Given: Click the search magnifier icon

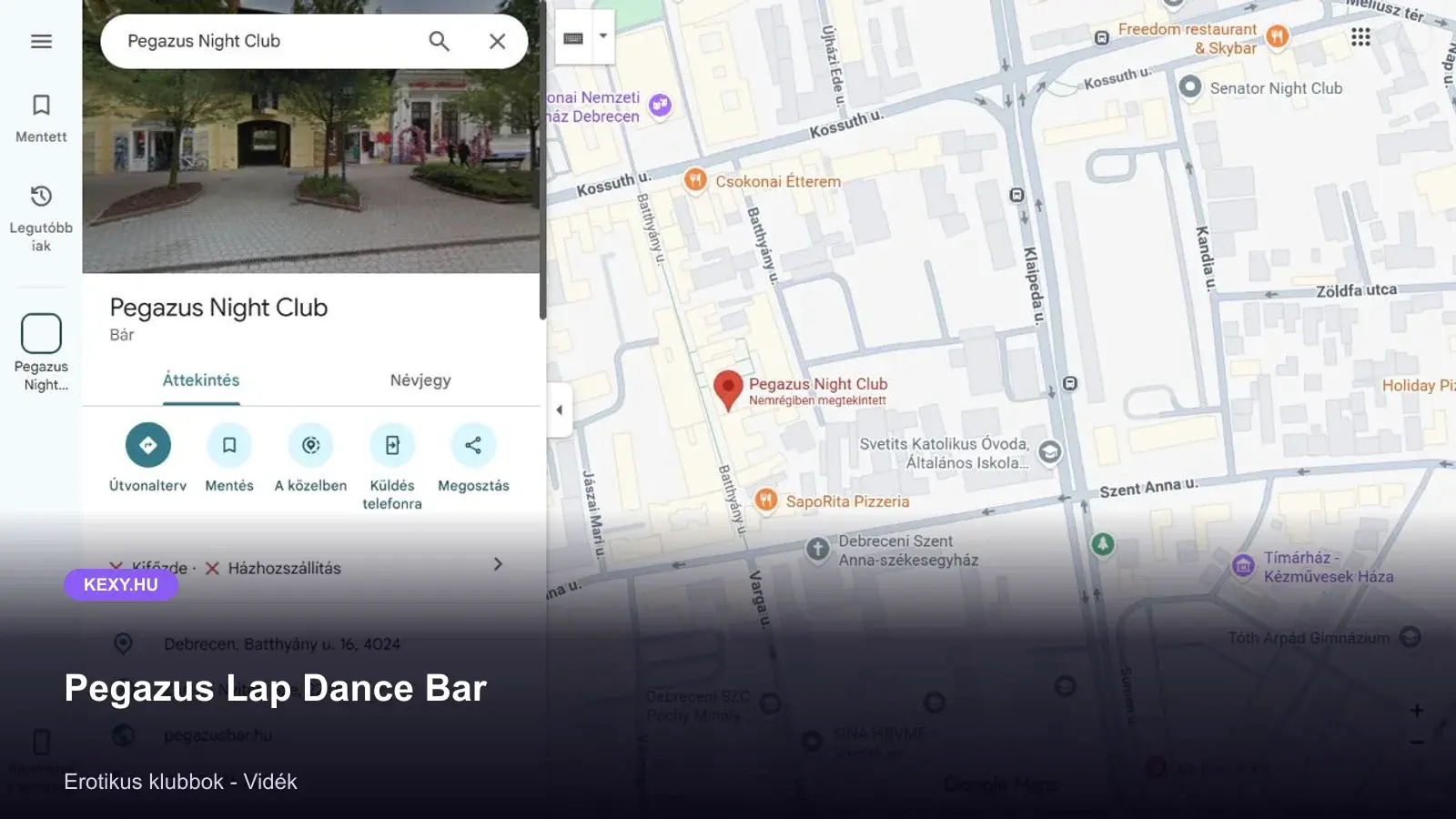Looking at the screenshot, I should 439,41.
